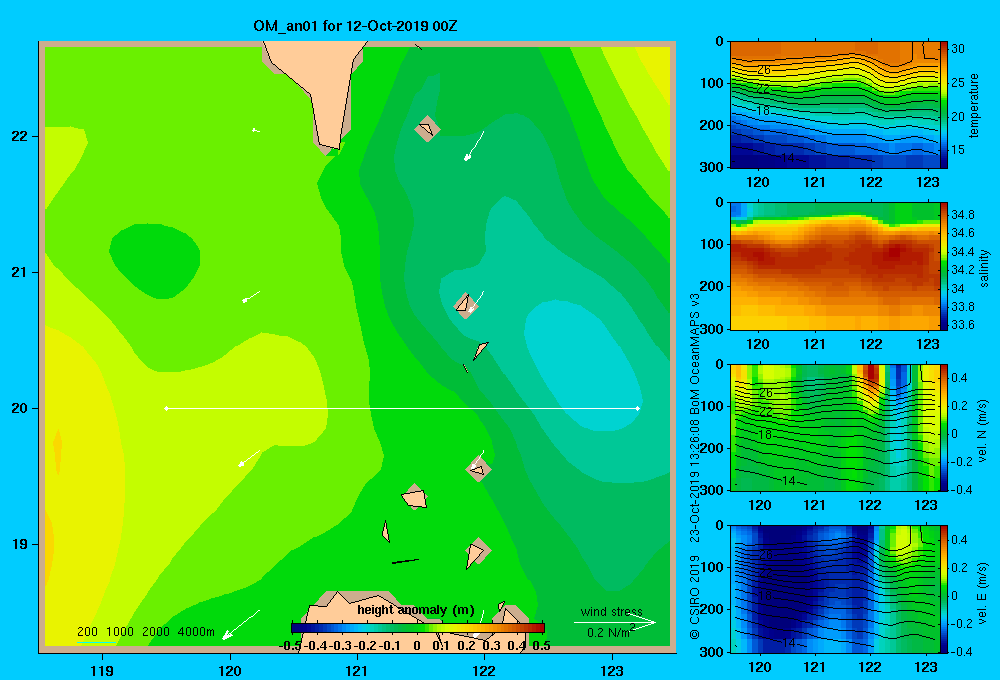Click the '0.2 N/m2' wind scale value
The width and height of the screenshot is (1000, 680).
pos(610,632)
